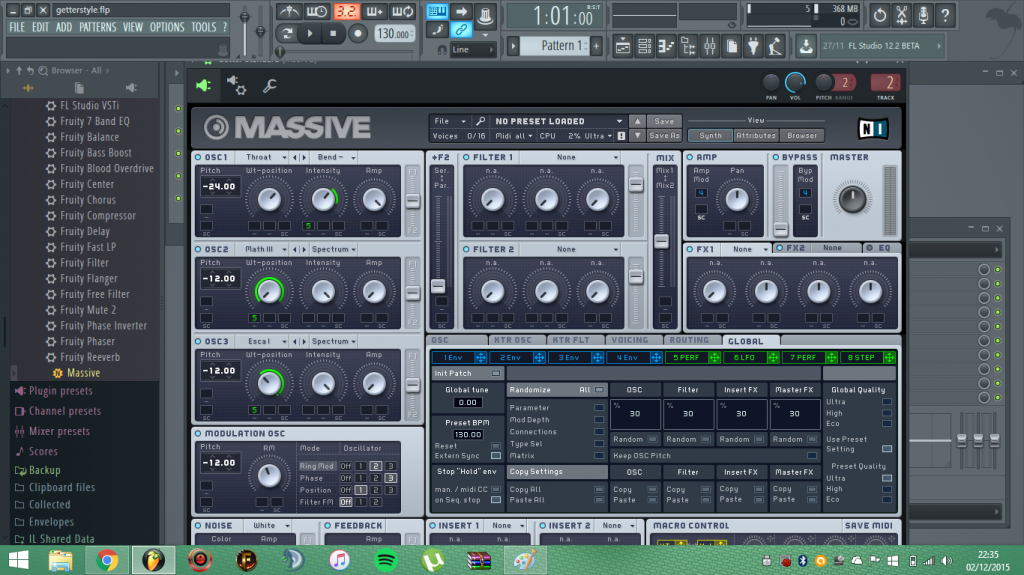
Task: Open Filter 1 type dropdown showing None
Action: [x=570, y=157]
